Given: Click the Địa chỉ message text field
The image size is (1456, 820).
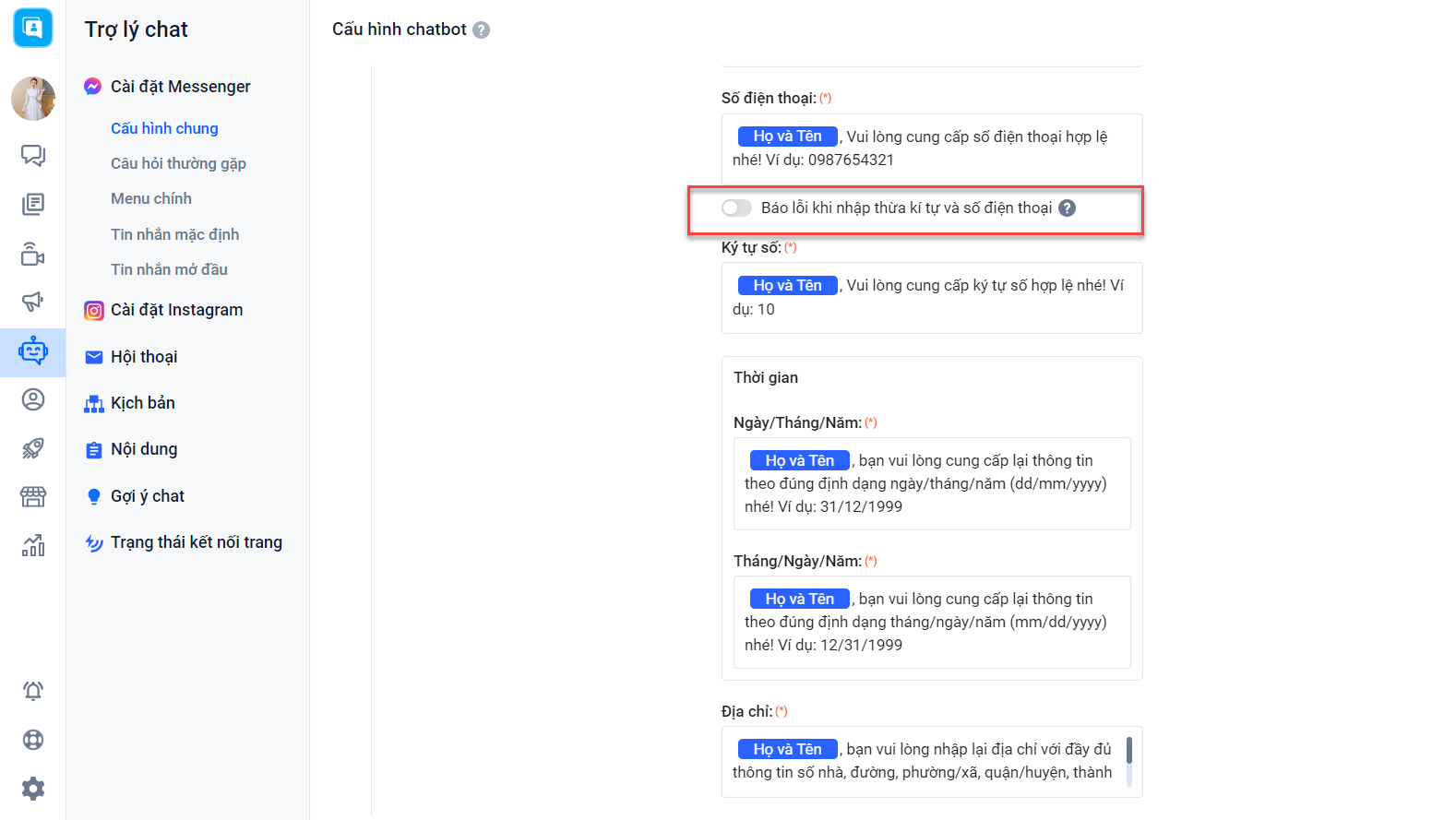Looking at the screenshot, I should tap(932, 762).
